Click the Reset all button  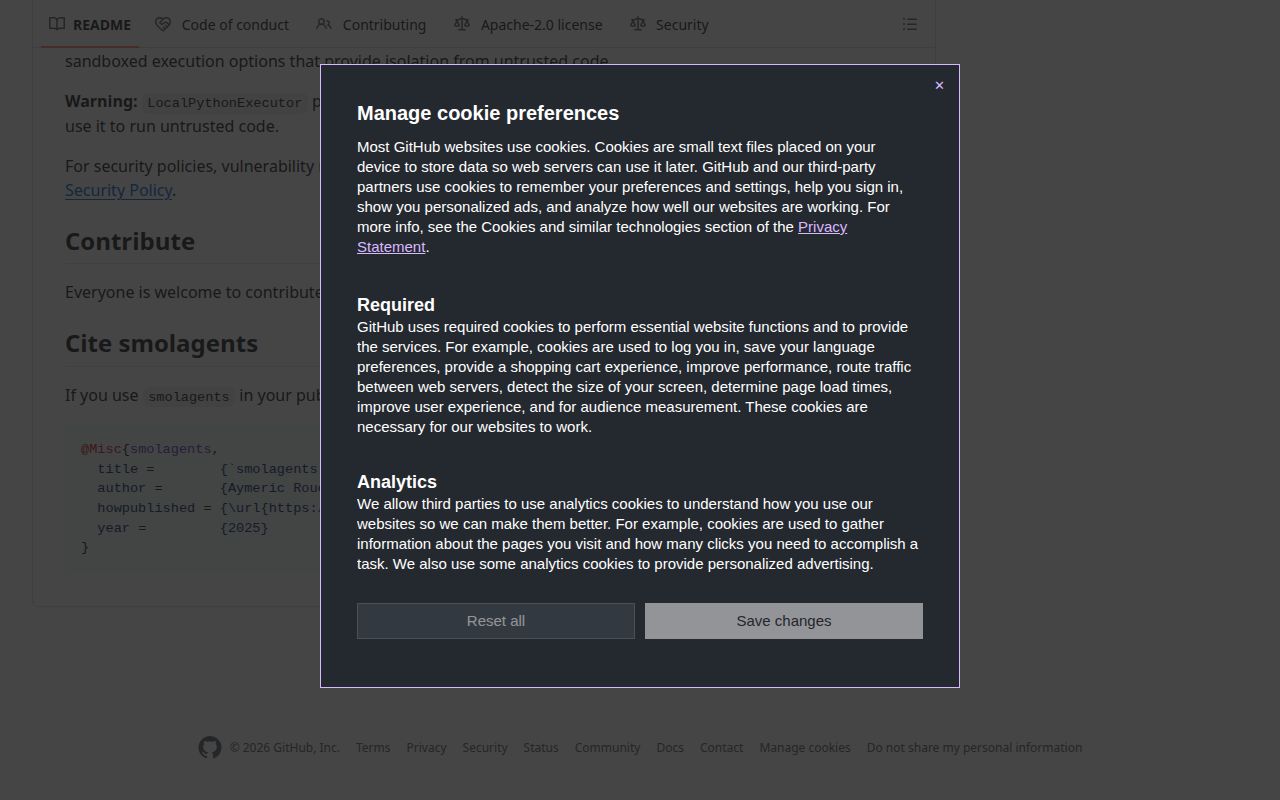pos(496,621)
